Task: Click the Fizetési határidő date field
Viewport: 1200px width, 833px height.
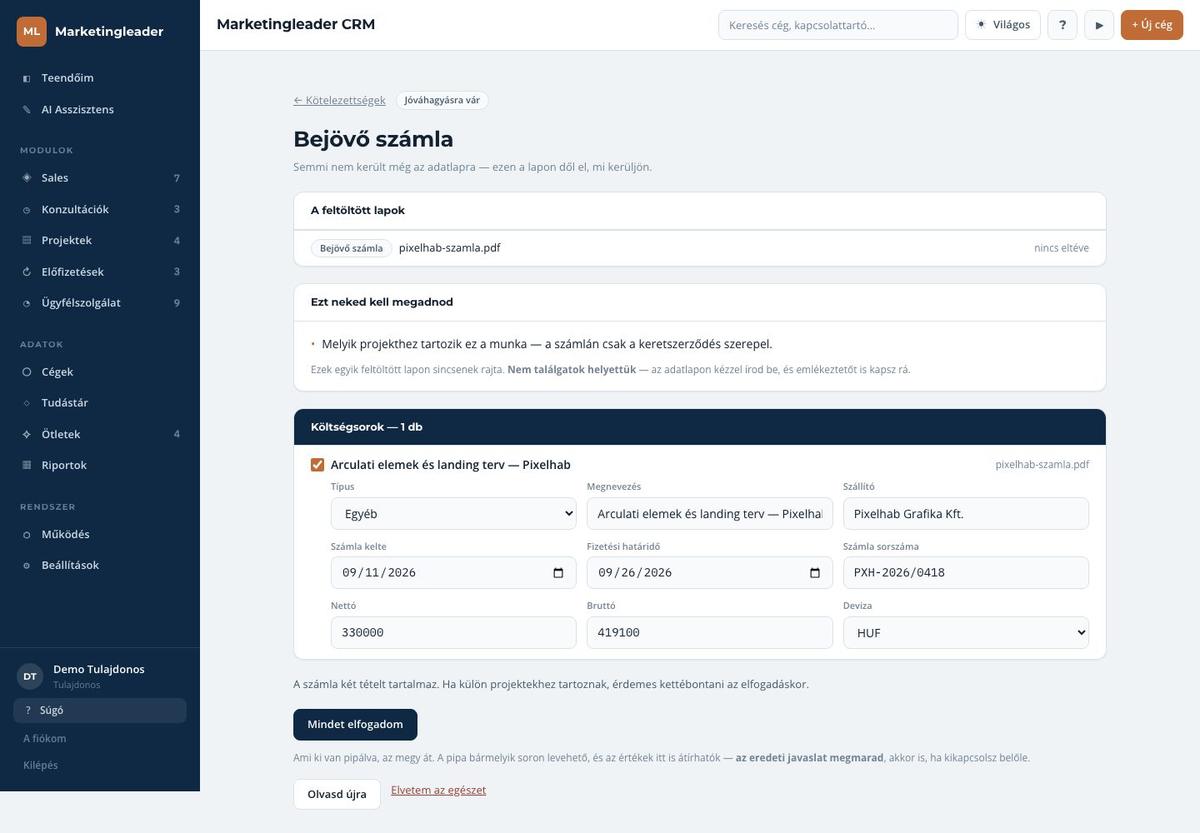Action: pyautogui.click(x=710, y=573)
